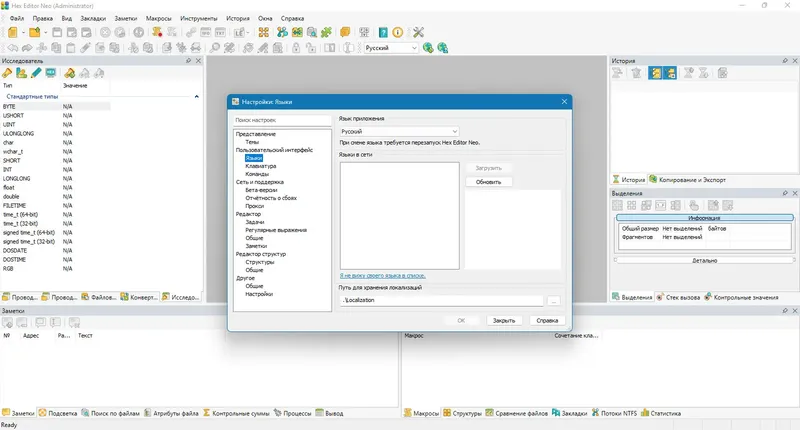This screenshot has width=800, height=430.
Task: Click the teal question mark help icon
Action: pos(383,33)
